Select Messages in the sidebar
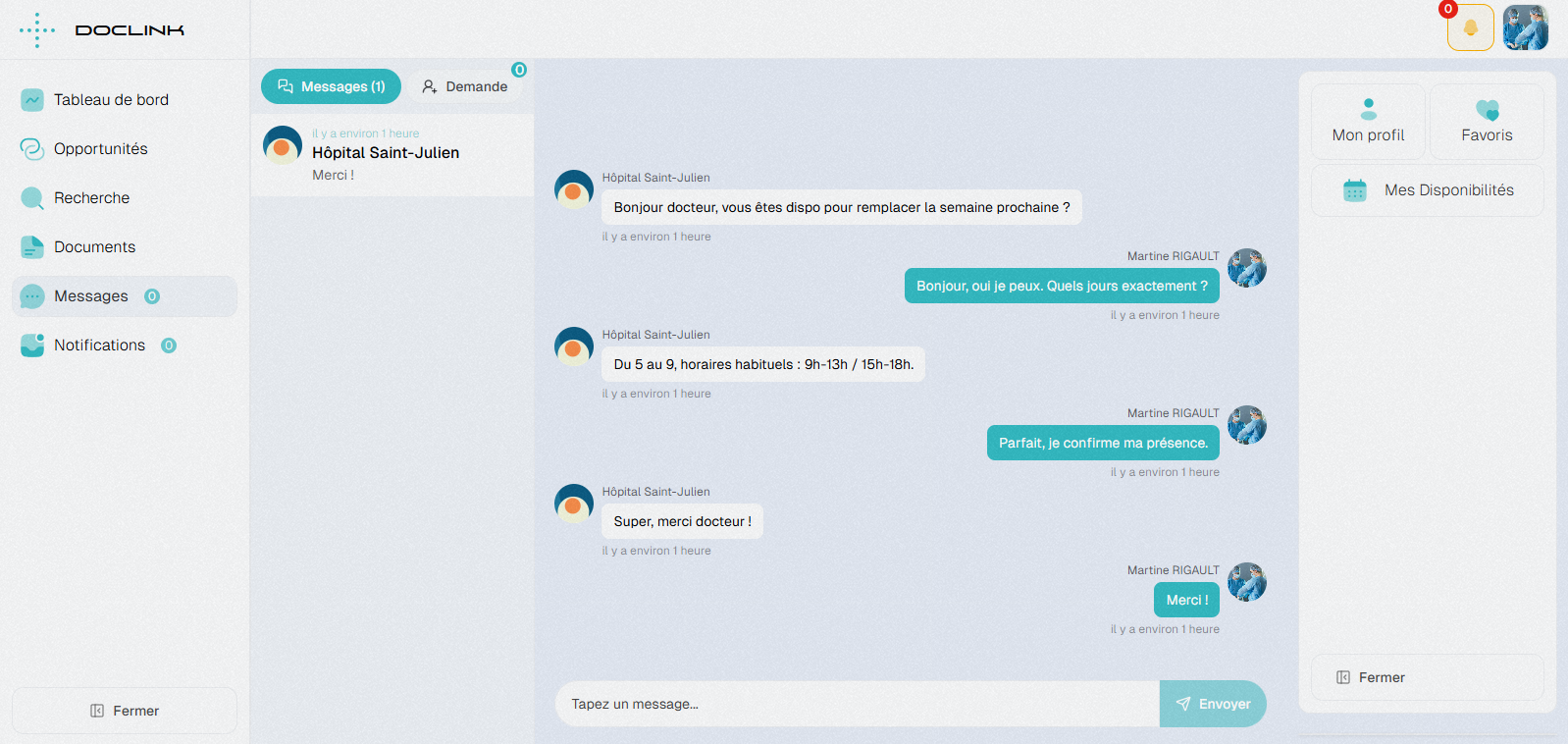This screenshot has width=1568, height=744. coord(125,296)
